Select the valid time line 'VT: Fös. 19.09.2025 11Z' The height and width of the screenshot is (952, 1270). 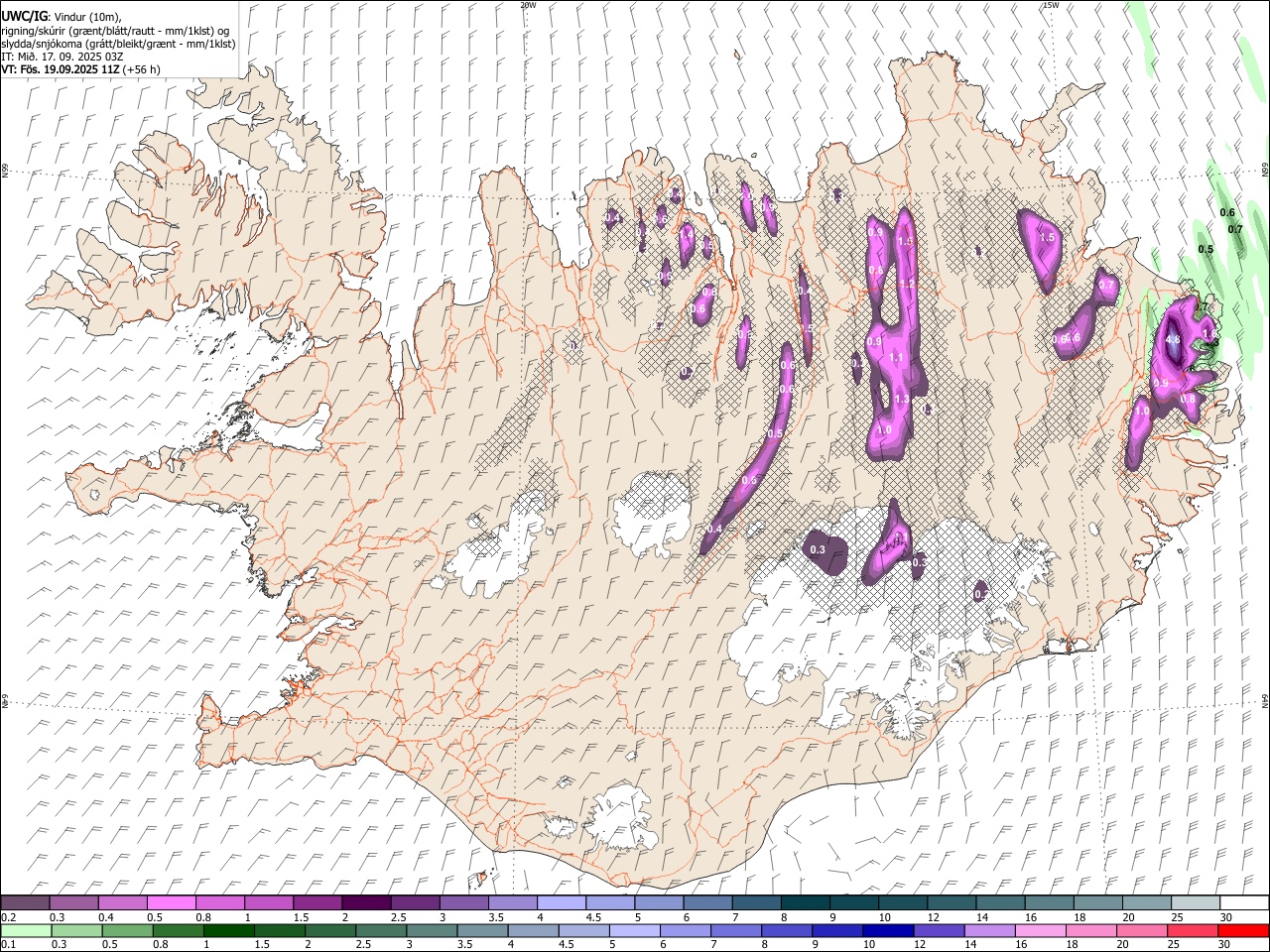(x=62, y=69)
